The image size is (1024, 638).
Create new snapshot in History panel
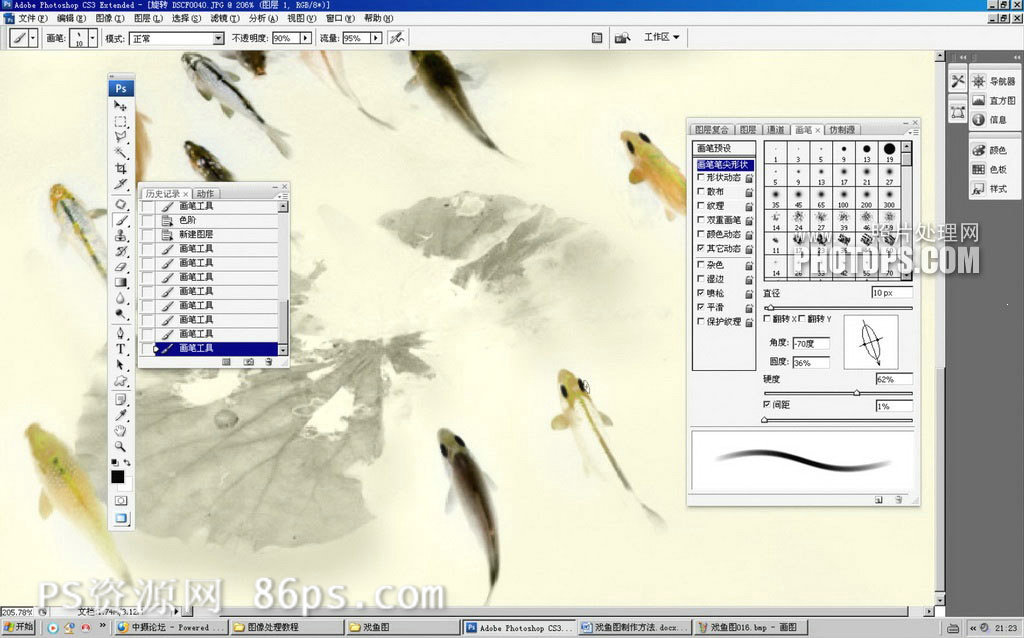click(249, 361)
